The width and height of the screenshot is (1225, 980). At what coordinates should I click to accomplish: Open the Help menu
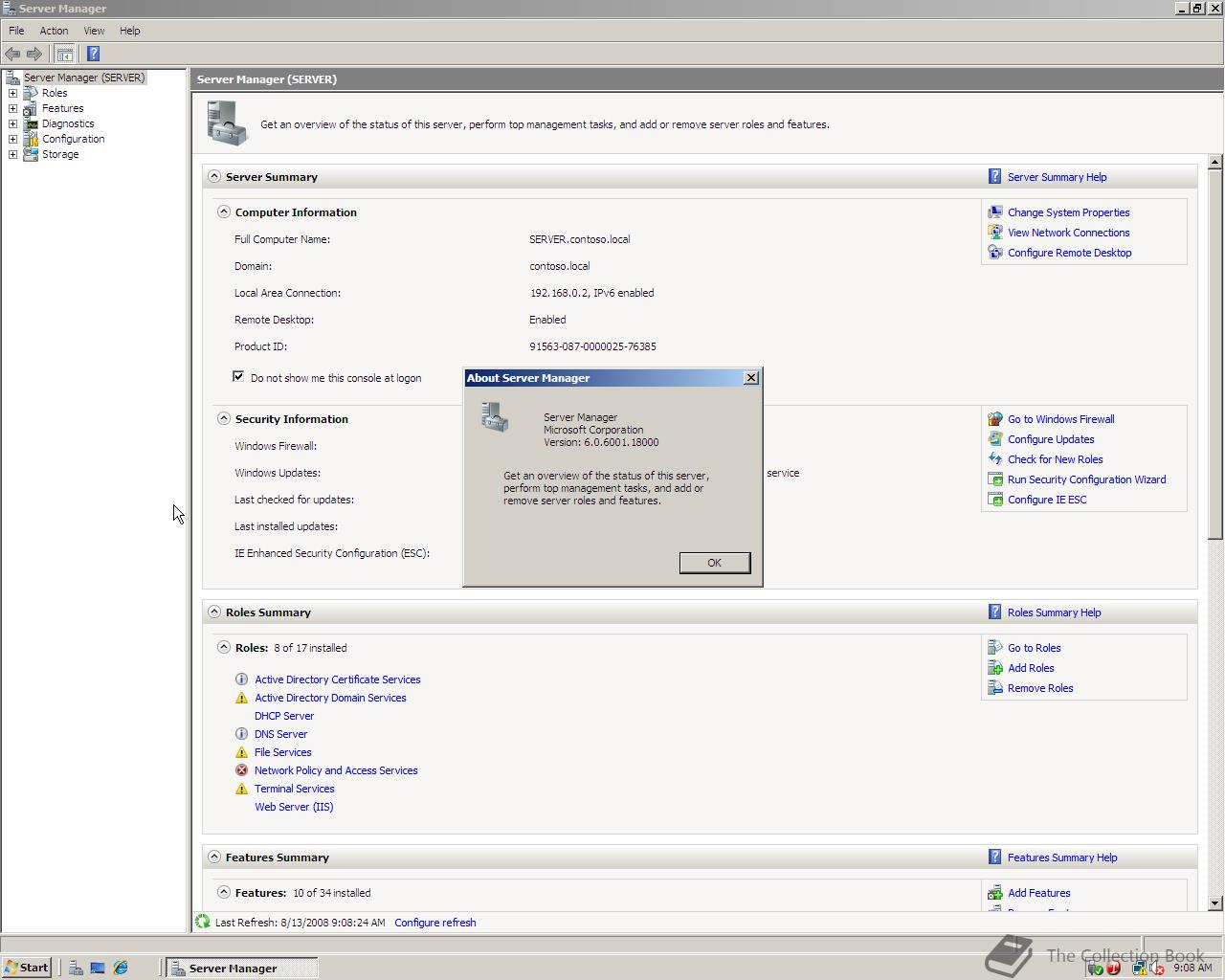tap(129, 31)
